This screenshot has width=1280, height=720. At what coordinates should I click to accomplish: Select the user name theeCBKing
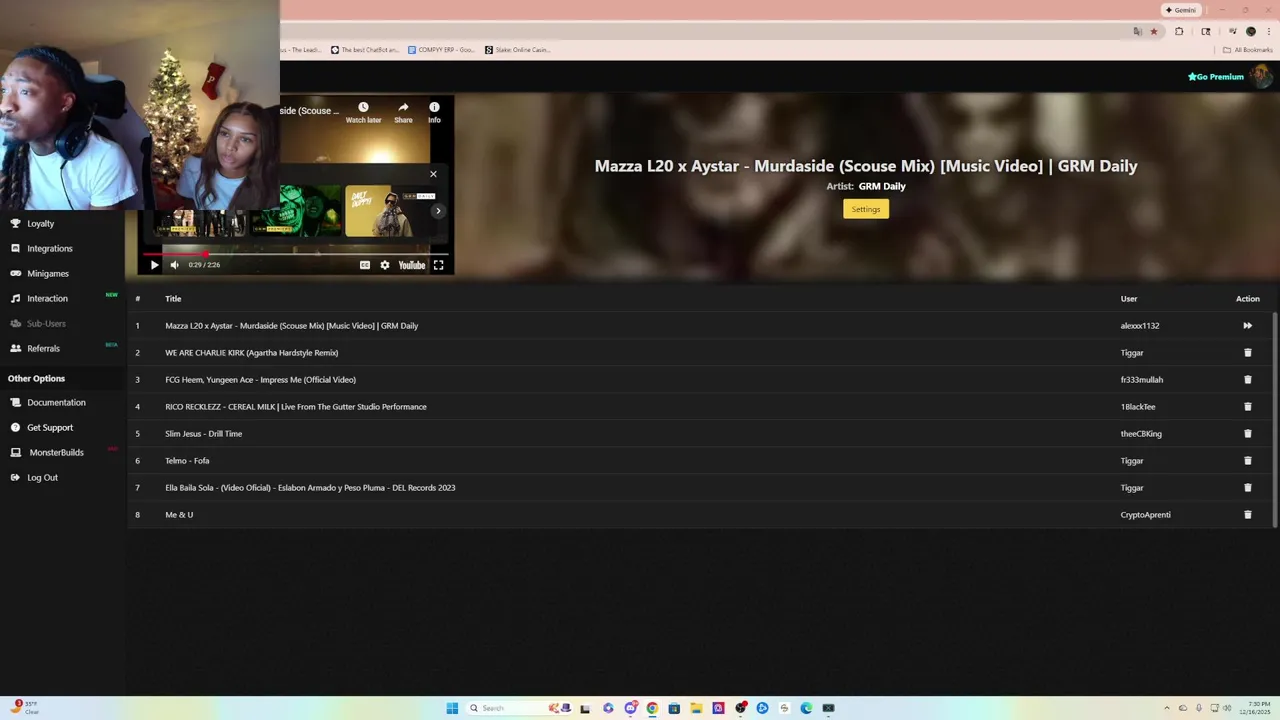[1141, 434]
